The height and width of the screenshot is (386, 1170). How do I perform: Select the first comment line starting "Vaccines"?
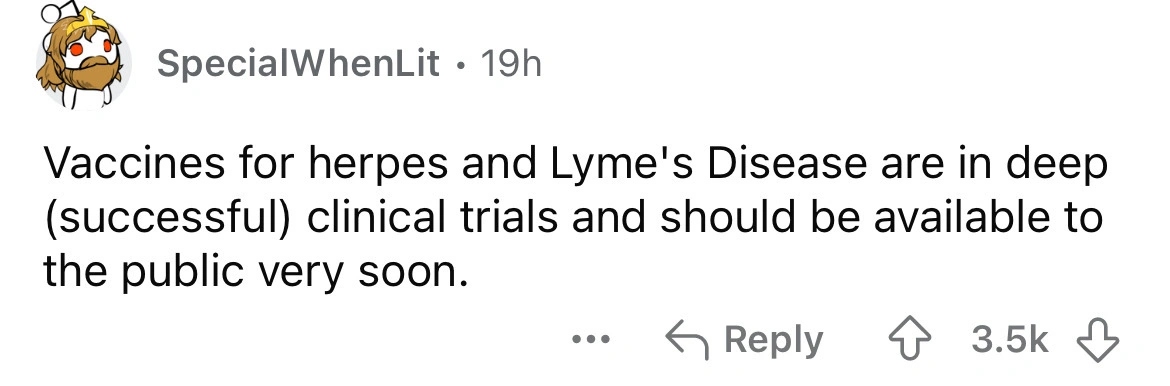[575, 167]
